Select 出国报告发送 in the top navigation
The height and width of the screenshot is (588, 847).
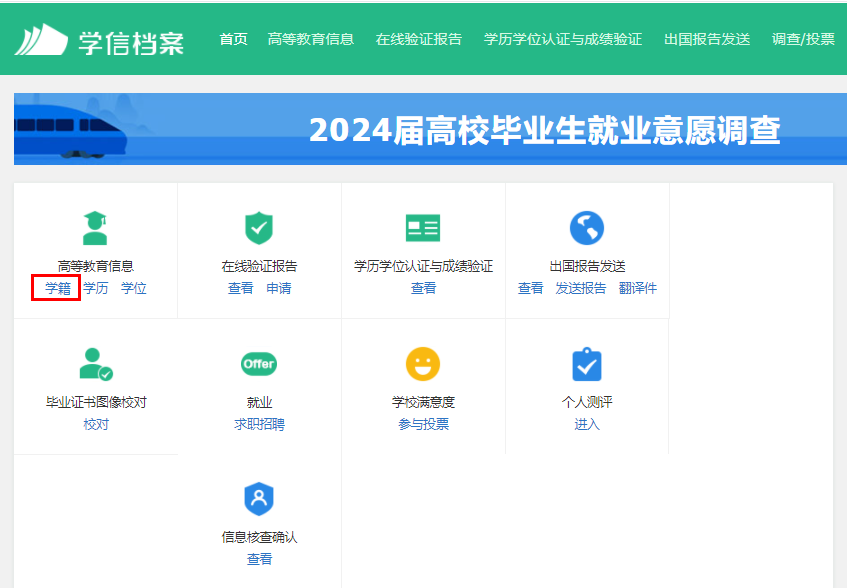click(707, 39)
